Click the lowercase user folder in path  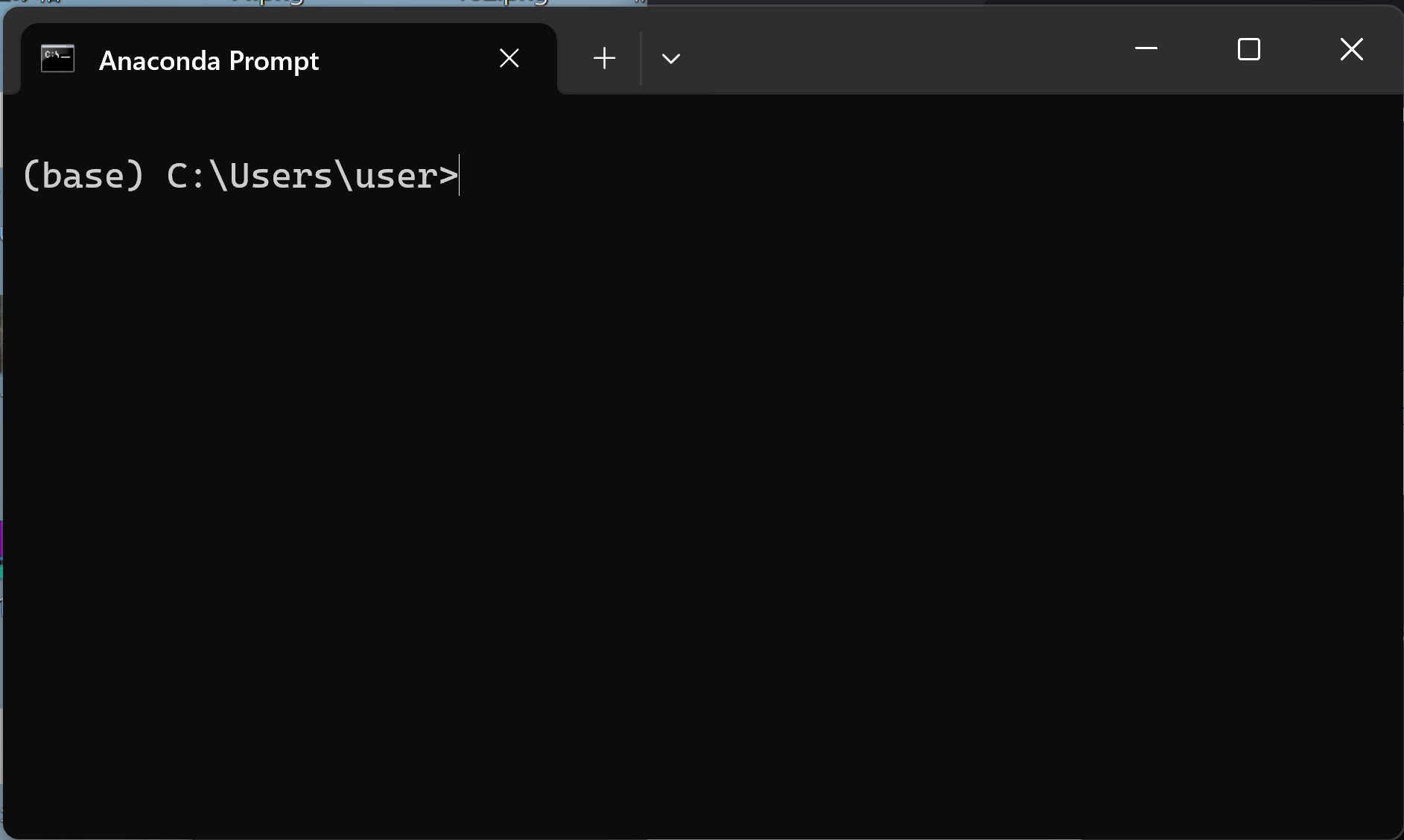tap(396, 177)
